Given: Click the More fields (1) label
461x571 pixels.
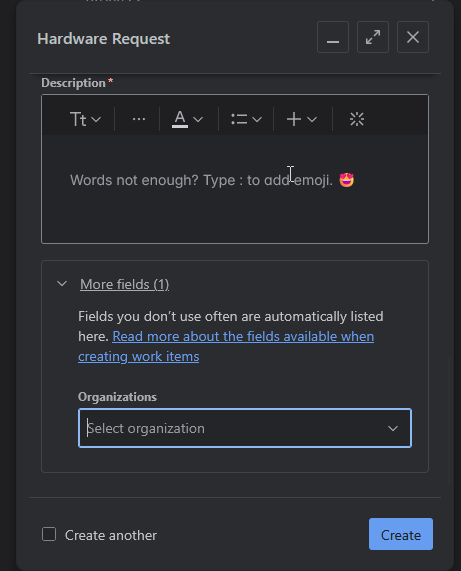Looking at the screenshot, I should pos(125,284).
